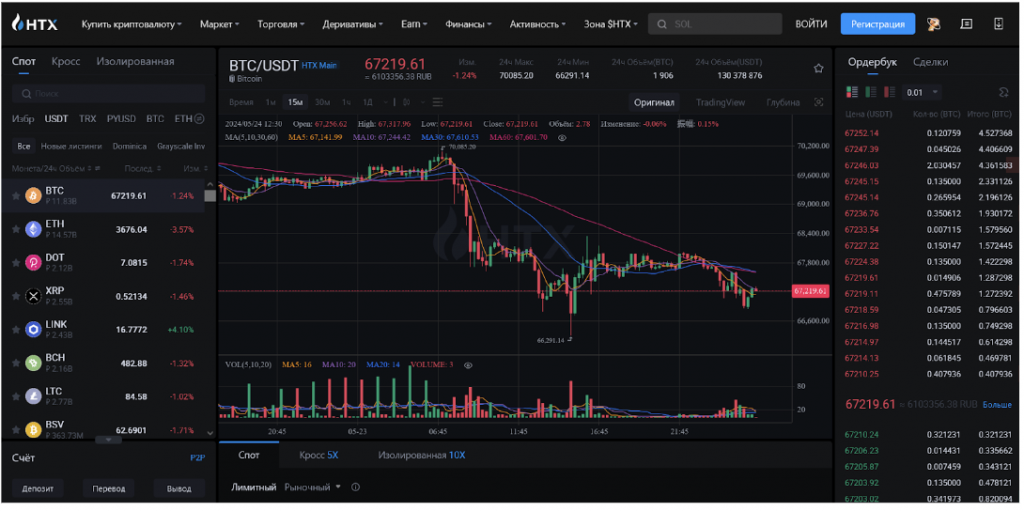1024x511 pixels.
Task: Open the announcements icon next to the trophy
Action: [x=966, y=23]
